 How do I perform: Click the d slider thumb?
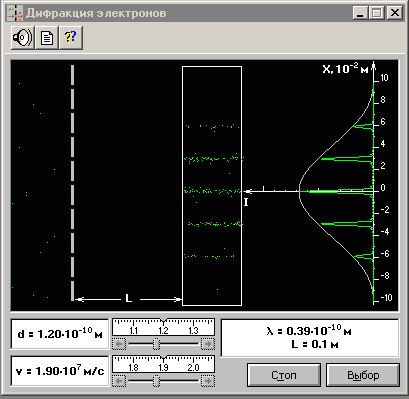pos(157,344)
